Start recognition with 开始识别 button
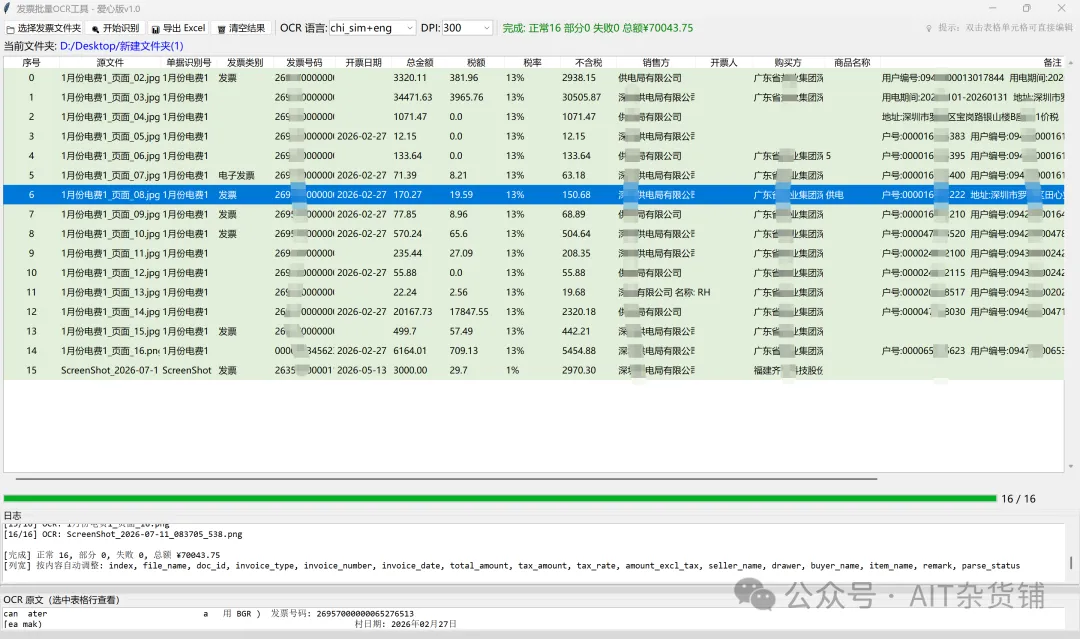 (115, 28)
